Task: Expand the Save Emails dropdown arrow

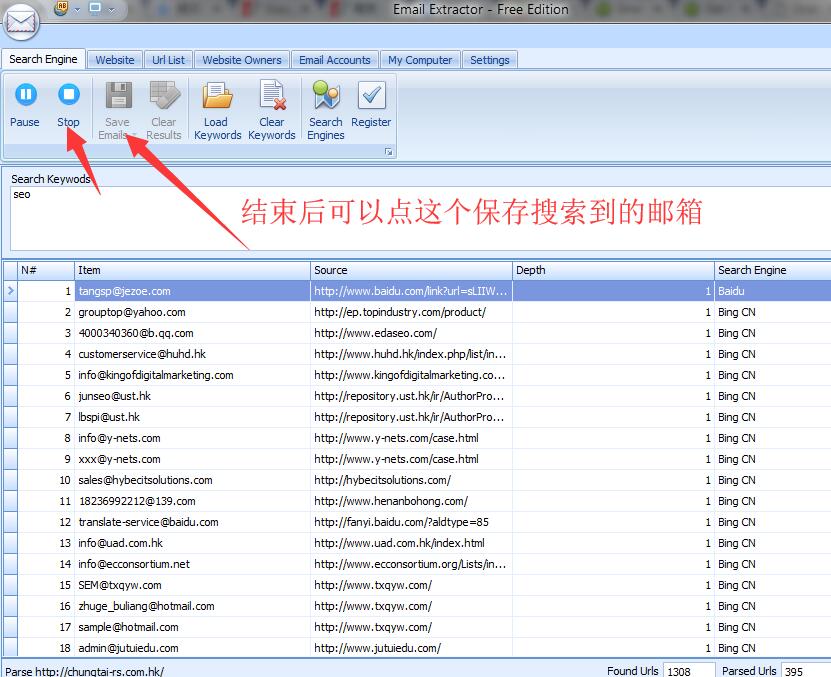Action: (x=134, y=135)
